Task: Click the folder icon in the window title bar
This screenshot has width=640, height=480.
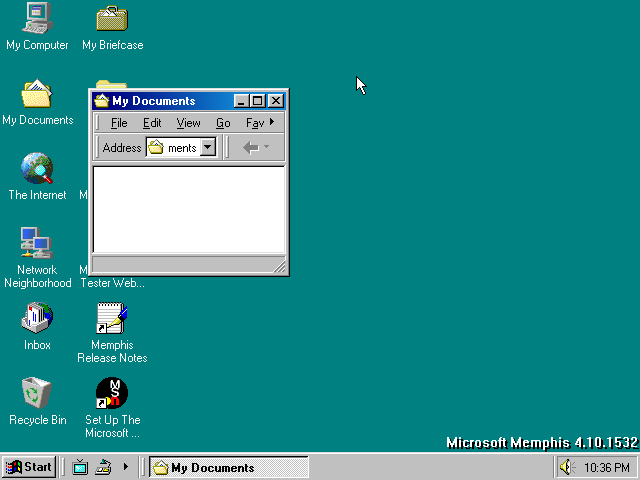Action: pyautogui.click(x=102, y=100)
